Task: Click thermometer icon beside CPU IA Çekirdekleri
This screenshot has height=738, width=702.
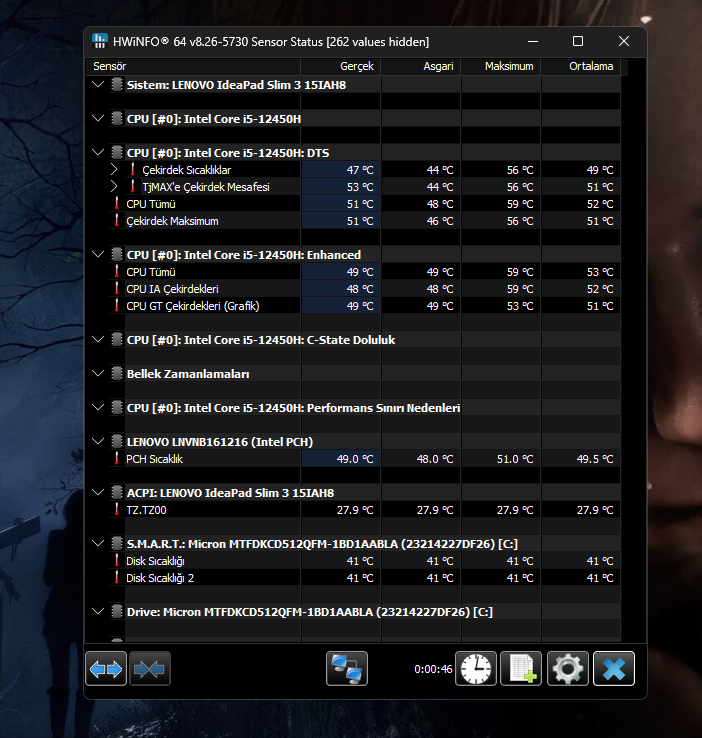Action: tap(117, 289)
